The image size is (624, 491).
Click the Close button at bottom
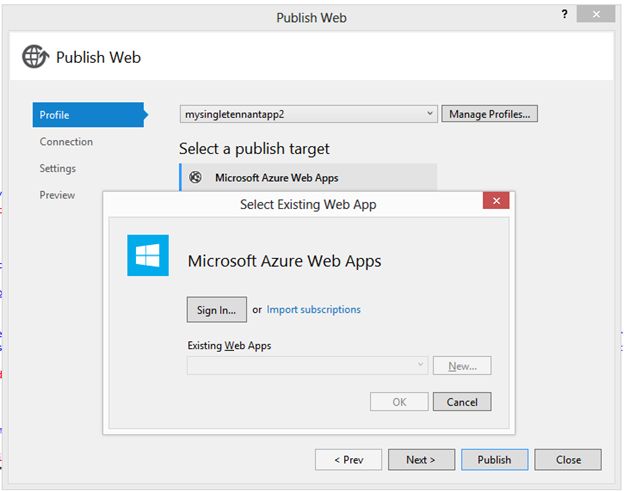(568, 460)
